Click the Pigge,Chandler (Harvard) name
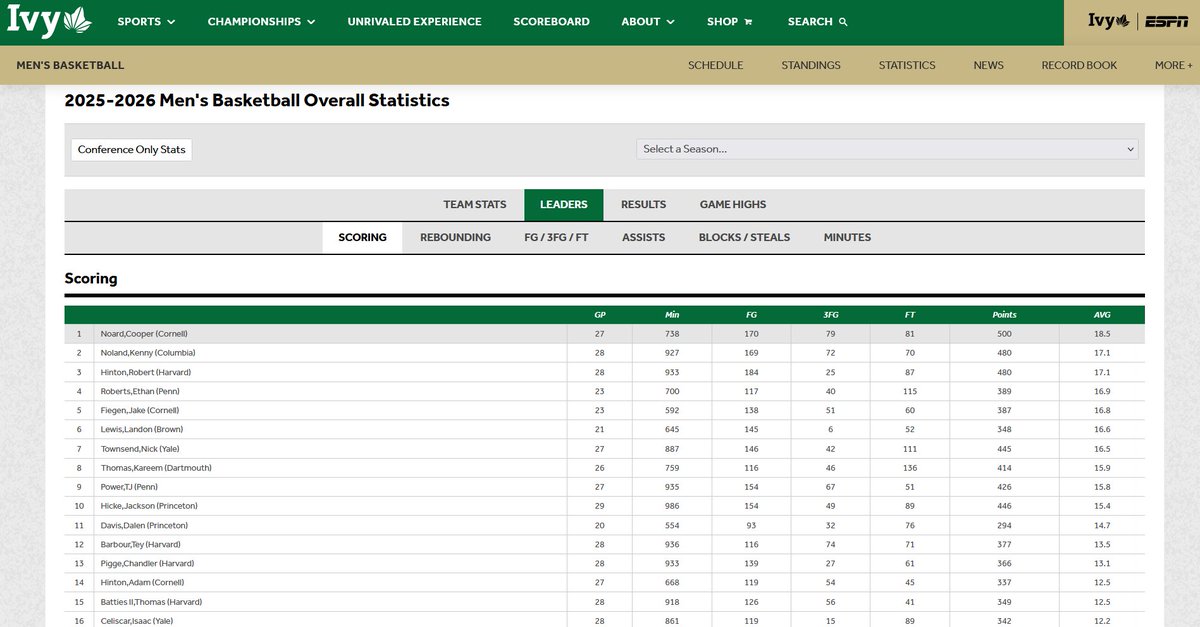Viewport: 1200px width, 627px height. coord(147,563)
